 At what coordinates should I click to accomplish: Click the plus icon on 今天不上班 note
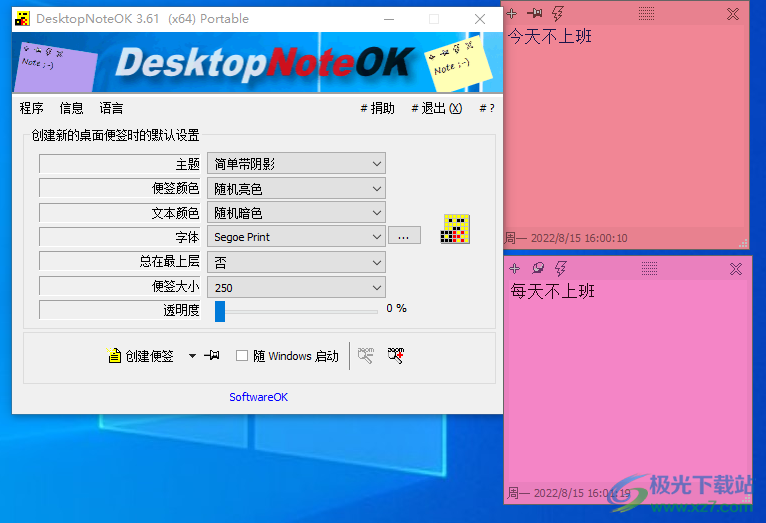512,14
